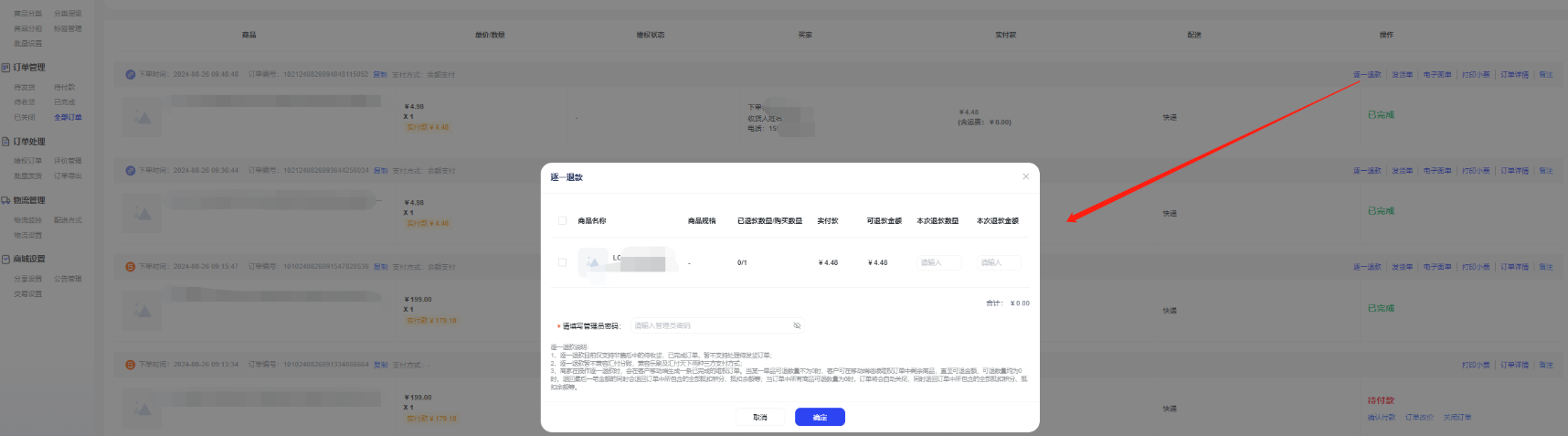Image resolution: width=1568 pixels, height=436 pixels.
Task: Click the 订单处理 section icon in the sidebar
Action: [x=6, y=142]
